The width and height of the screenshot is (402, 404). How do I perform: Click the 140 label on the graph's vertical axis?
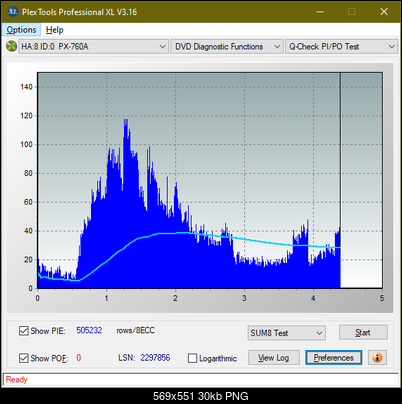26,87
